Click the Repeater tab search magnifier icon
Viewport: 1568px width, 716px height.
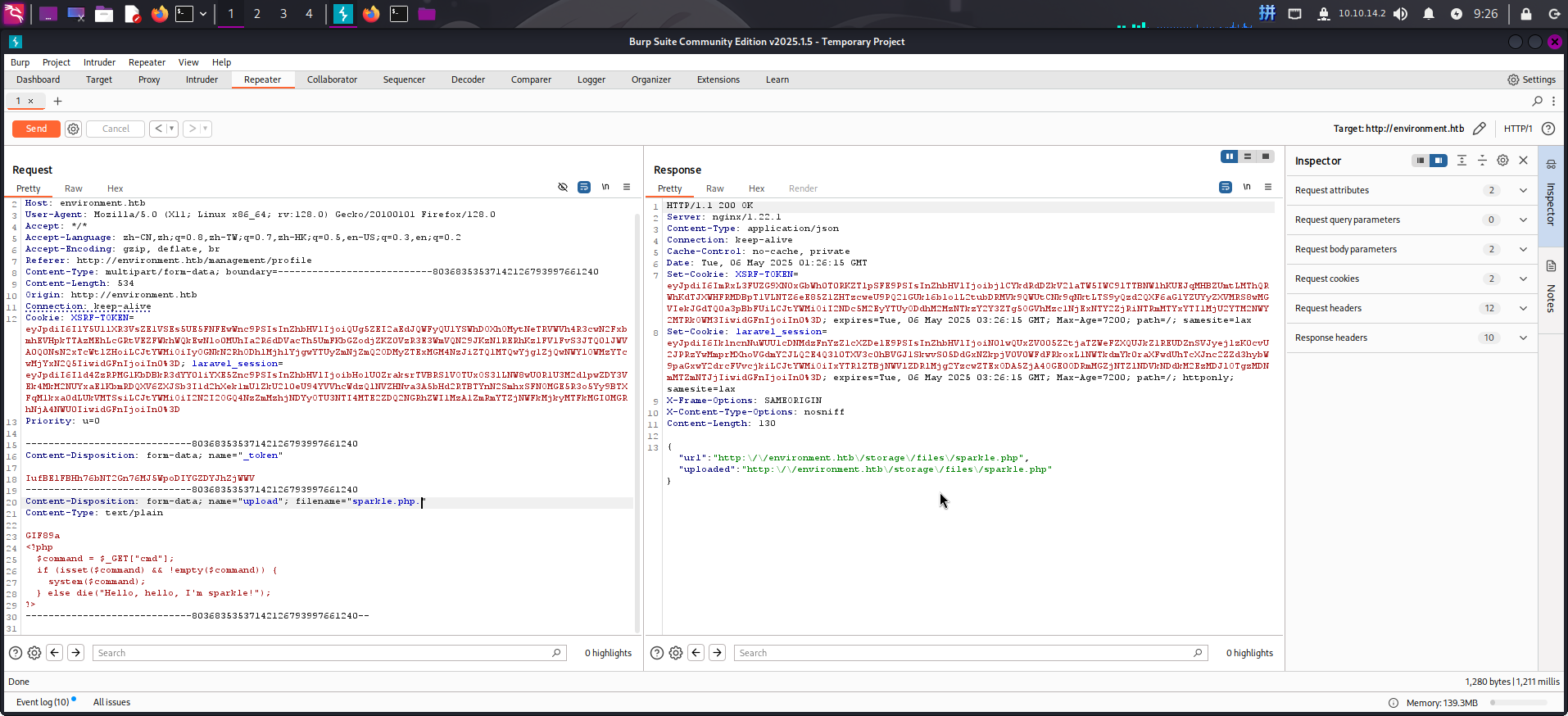click(1537, 101)
